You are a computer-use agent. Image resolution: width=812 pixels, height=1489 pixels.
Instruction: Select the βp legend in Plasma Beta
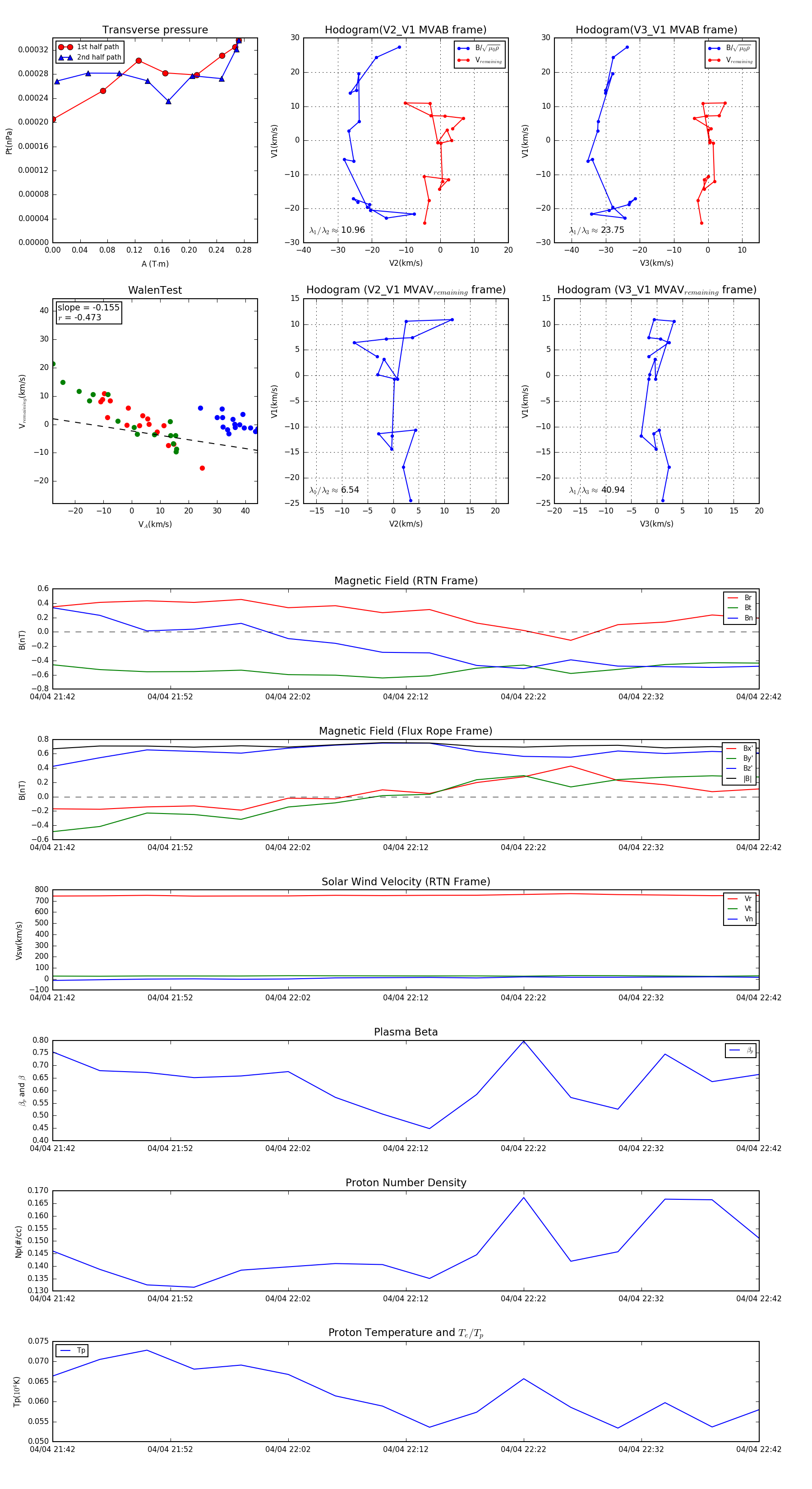(741, 1050)
